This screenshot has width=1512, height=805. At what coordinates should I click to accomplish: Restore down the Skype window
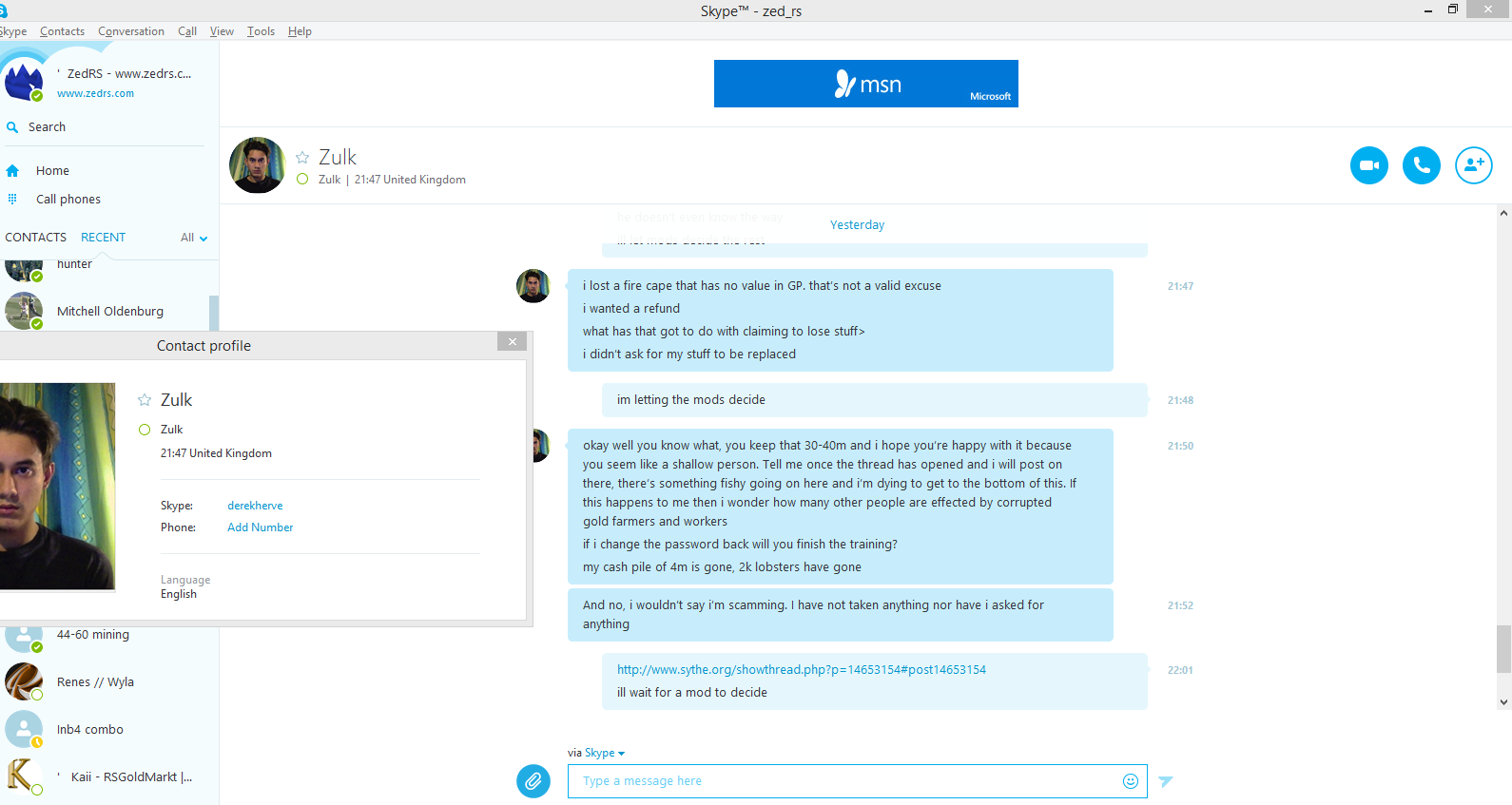point(1453,10)
